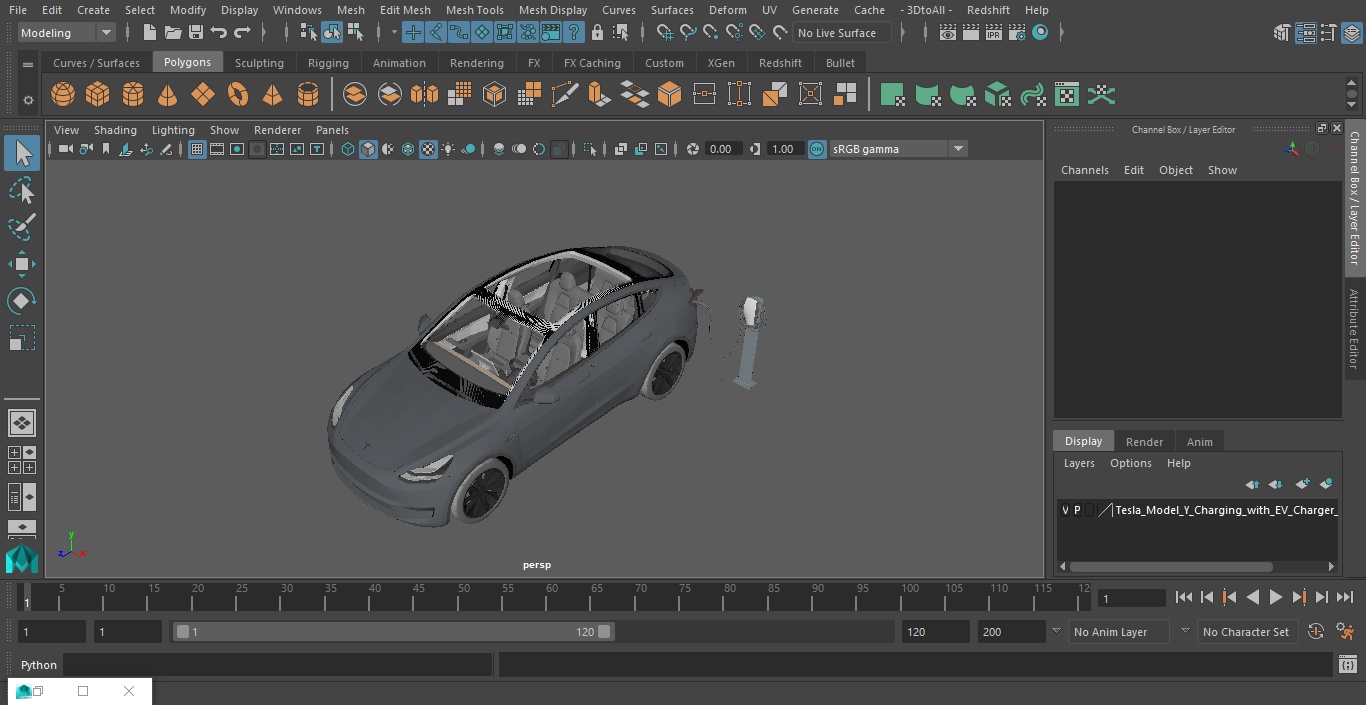The image size is (1366, 705).
Task: Switch to the Sculpting shelf tab
Action: tap(259, 63)
